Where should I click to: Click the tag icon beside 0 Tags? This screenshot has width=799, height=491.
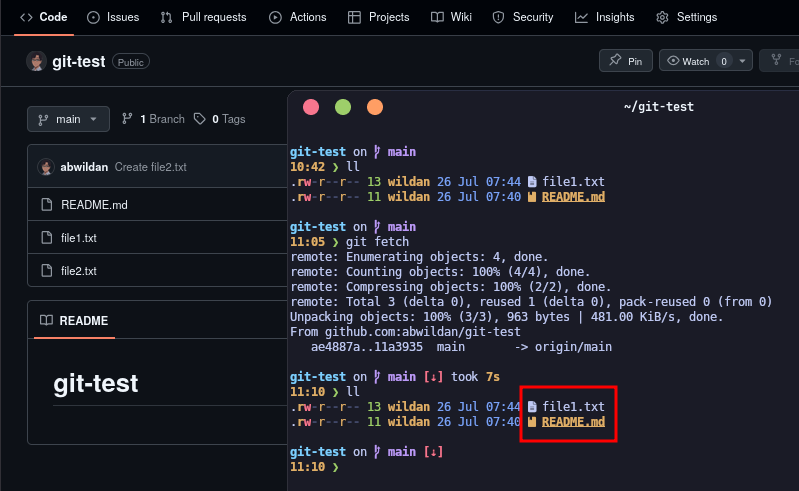[200, 119]
